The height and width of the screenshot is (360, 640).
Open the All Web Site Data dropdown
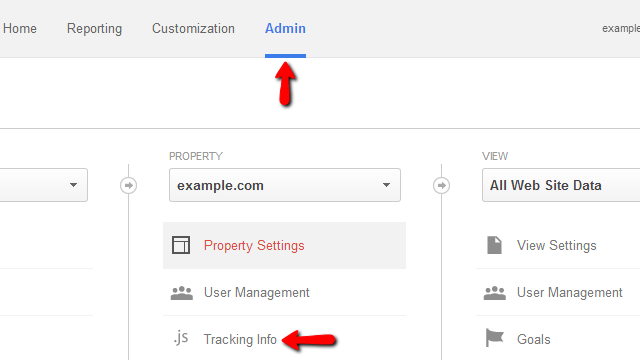(x=561, y=185)
